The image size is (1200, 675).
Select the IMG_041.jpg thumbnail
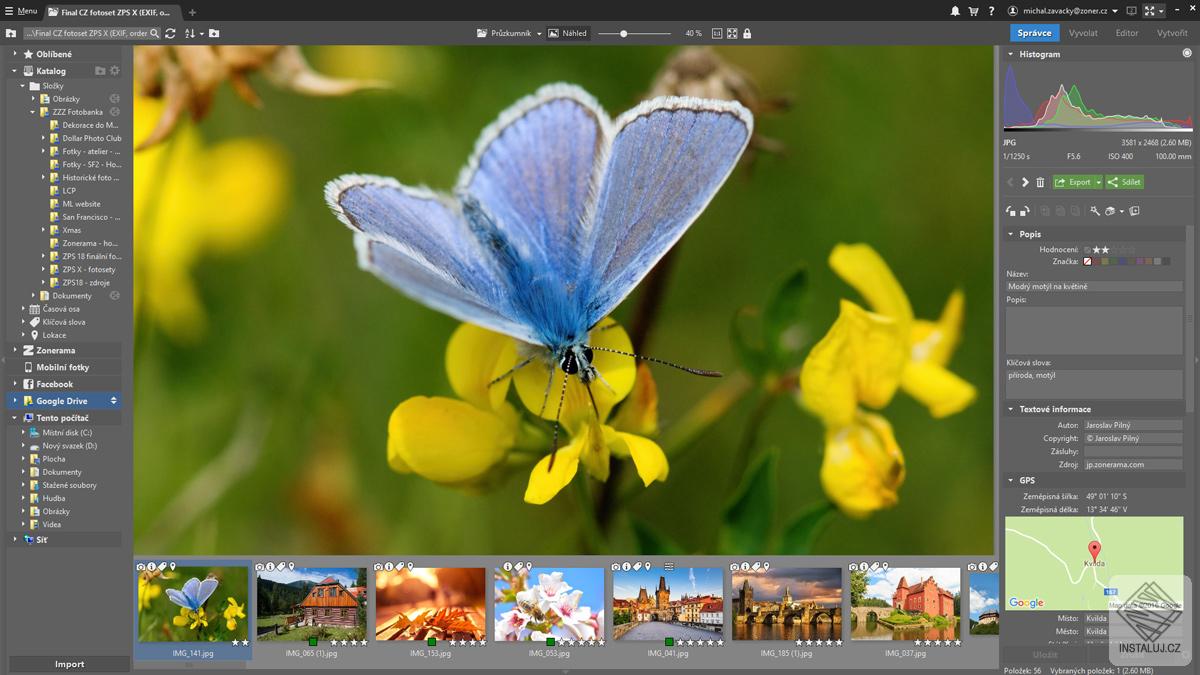click(x=668, y=604)
